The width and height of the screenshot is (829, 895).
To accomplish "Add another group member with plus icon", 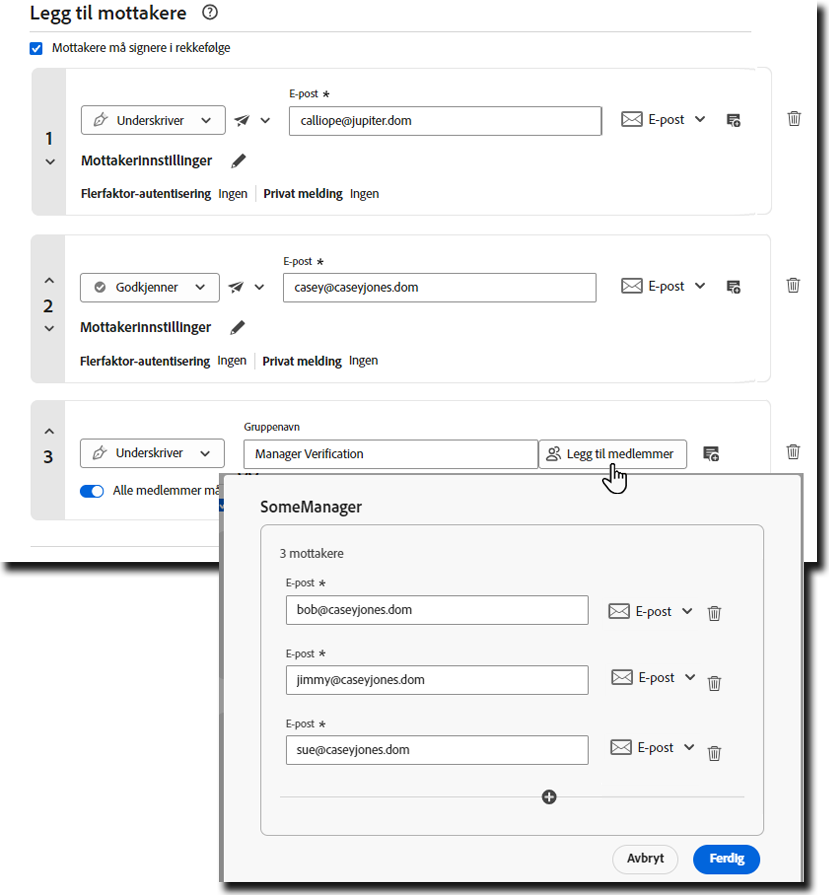I will click(549, 797).
